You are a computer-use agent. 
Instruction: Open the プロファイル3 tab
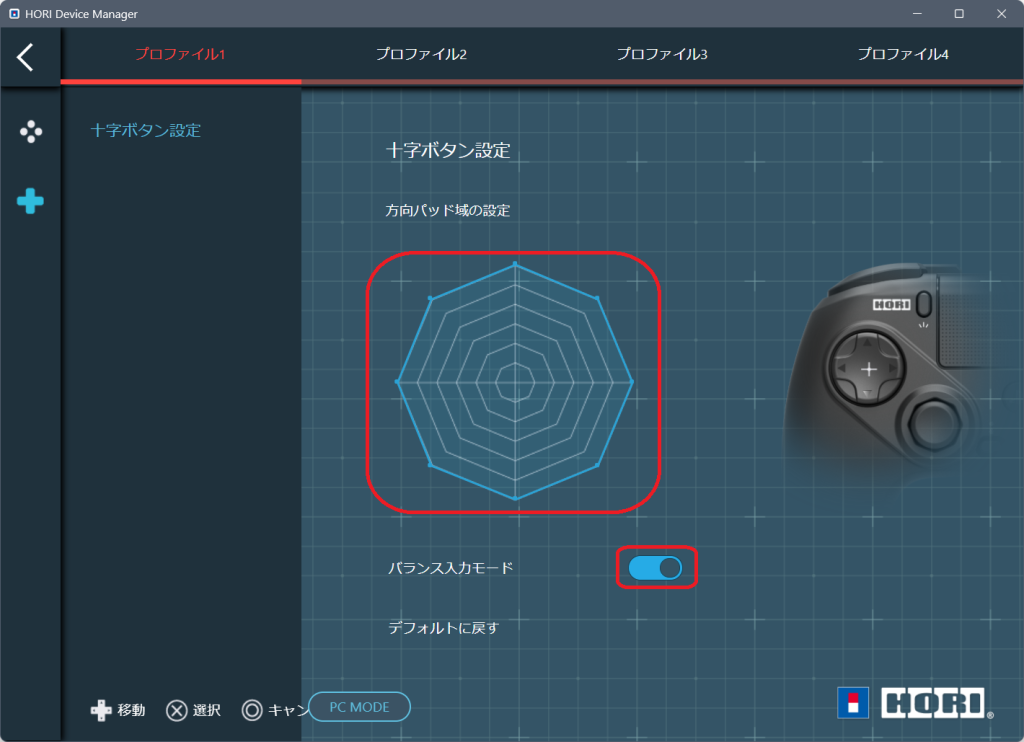coord(662,54)
